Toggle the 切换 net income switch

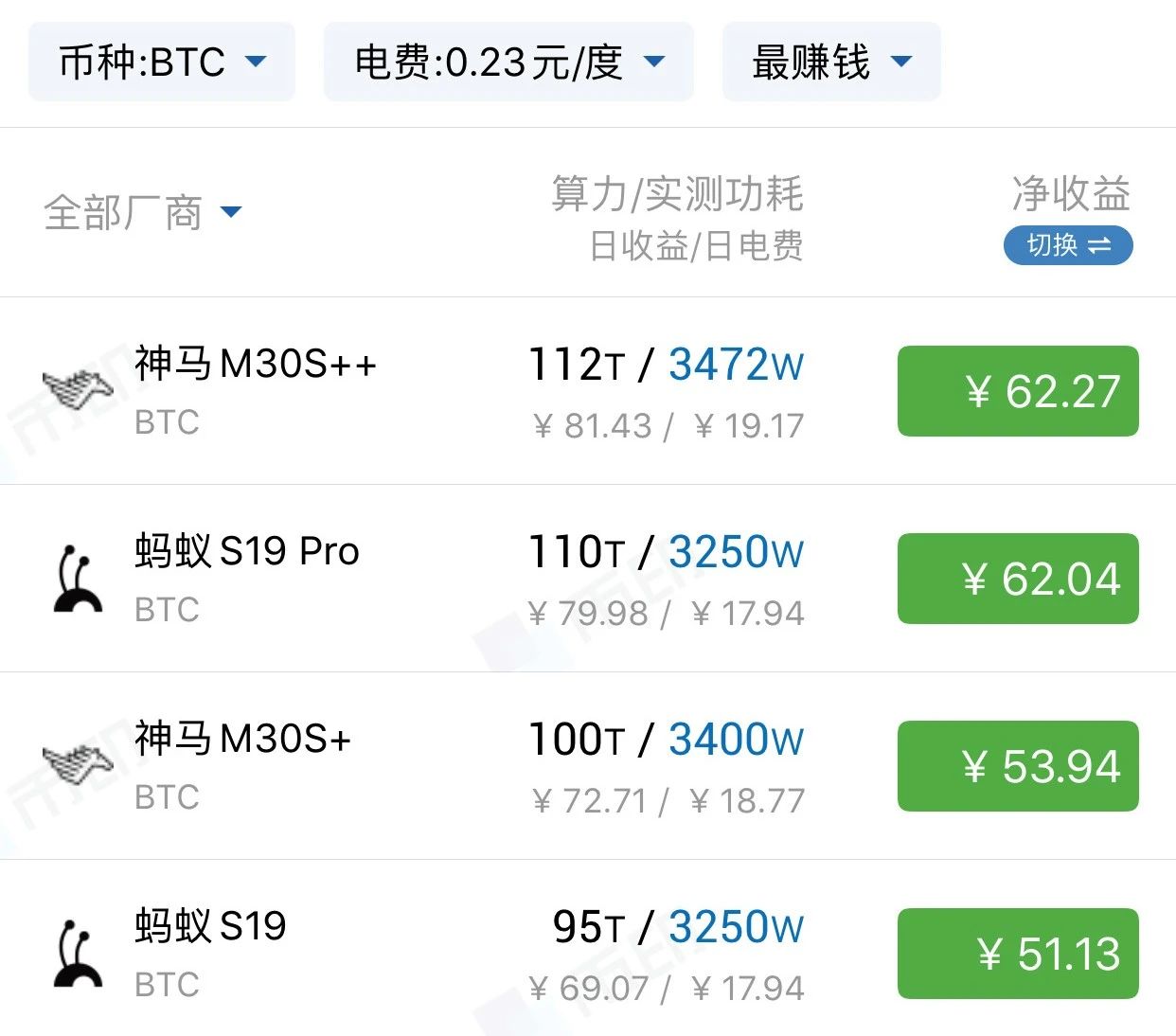tap(1068, 246)
